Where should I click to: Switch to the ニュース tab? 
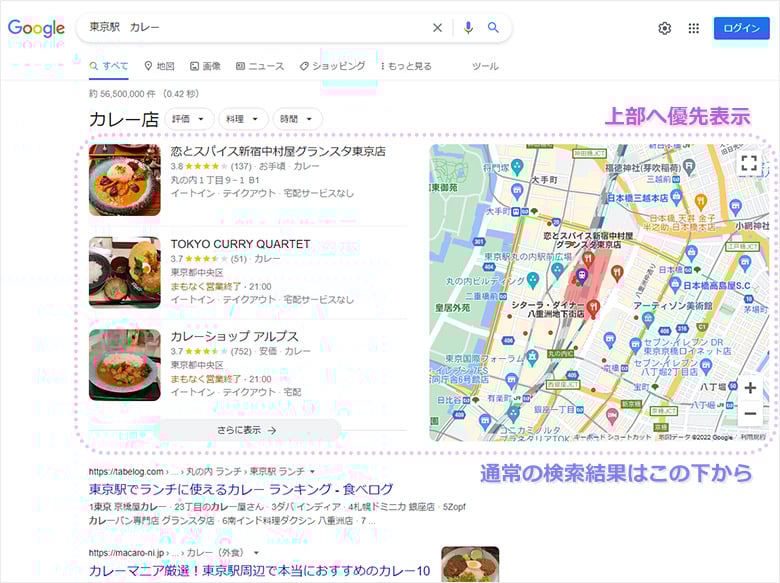pyautogui.click(x=260, y=66)
